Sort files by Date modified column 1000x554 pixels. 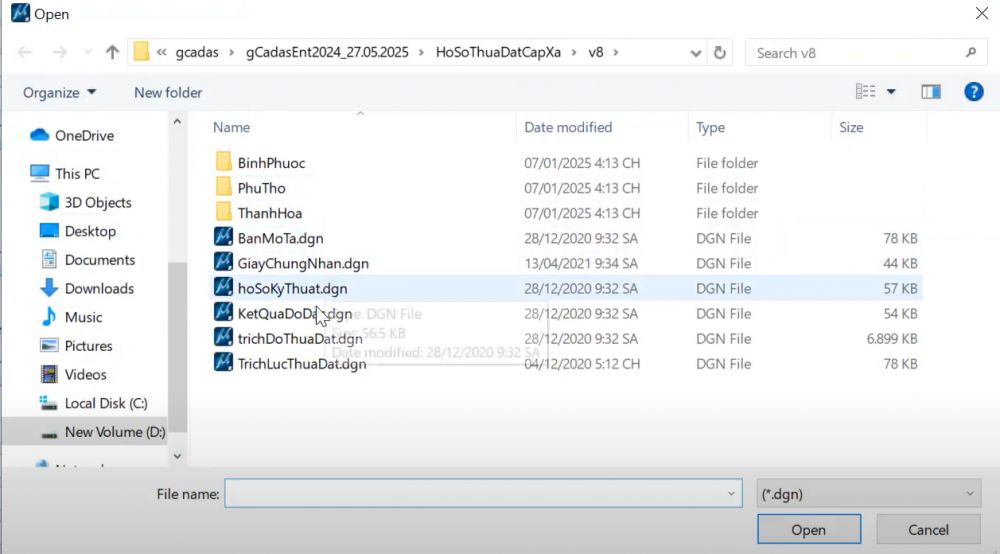568,127
